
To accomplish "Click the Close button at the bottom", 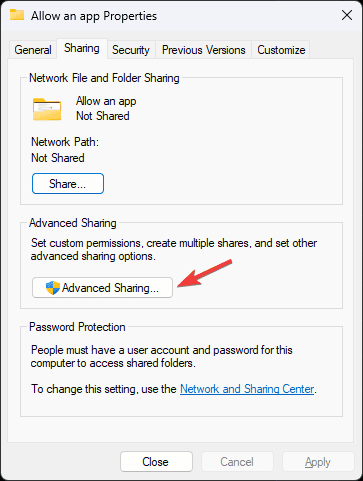I will [156, 462].
